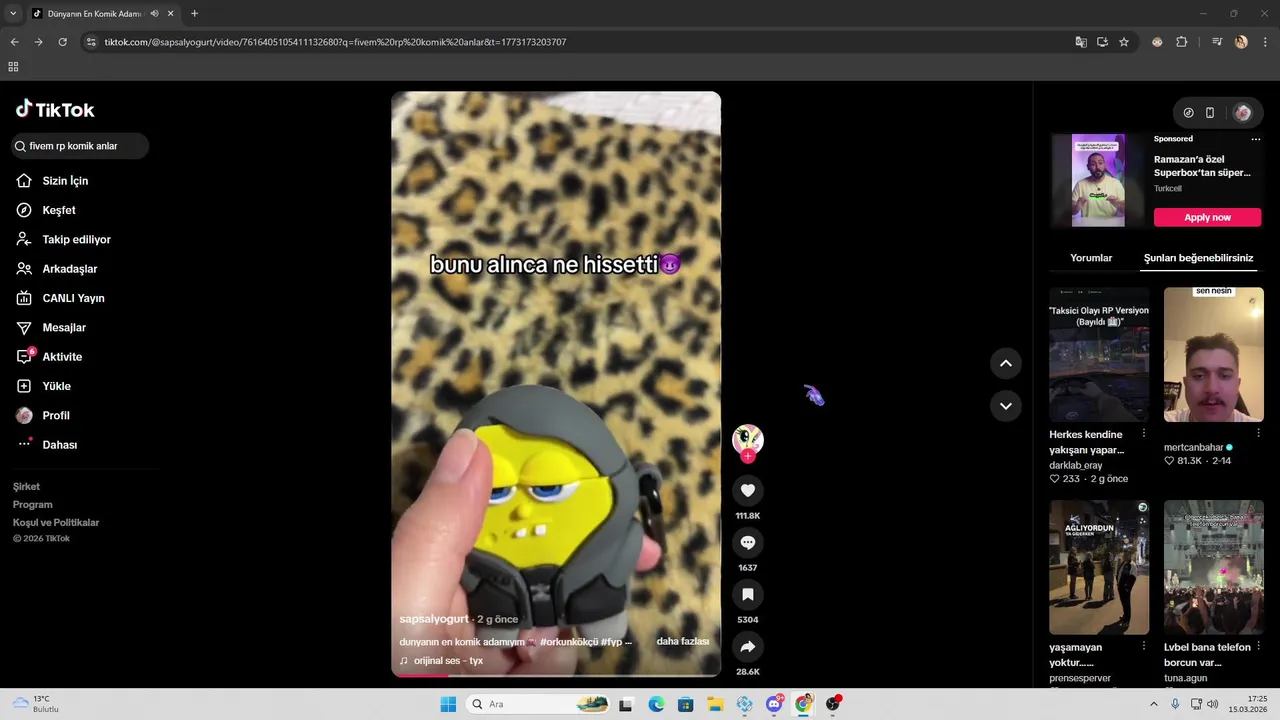
Task: Switch to Şunları beğenebilirsiniz tab
Action: click(1198, 258)
